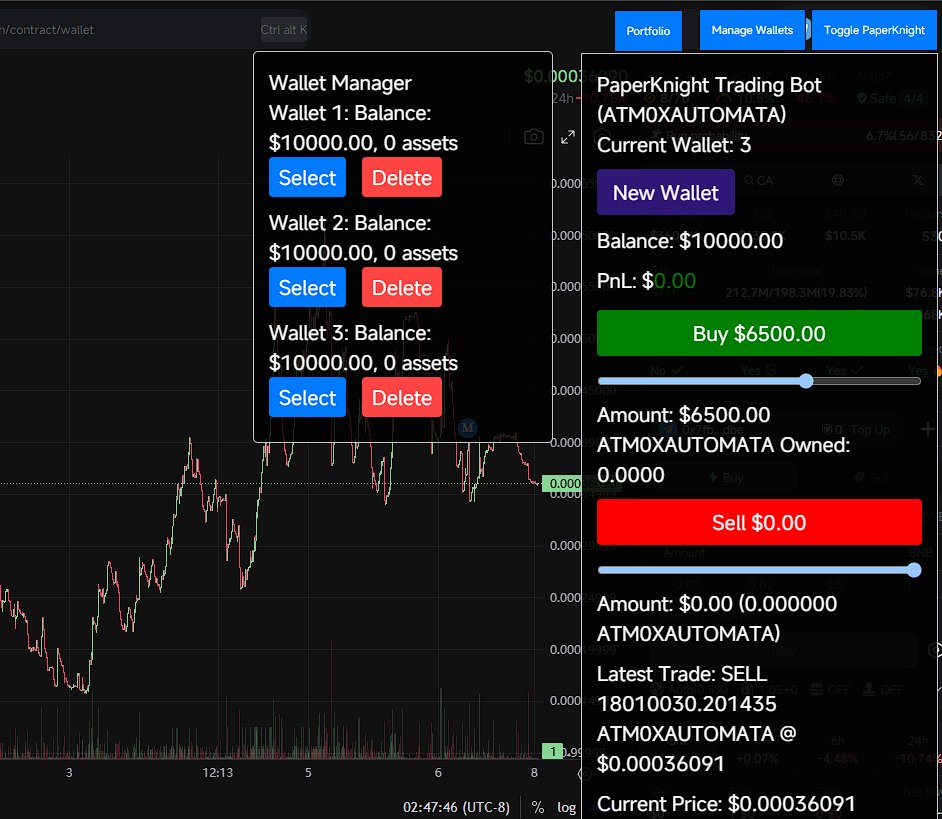This screenshot has height=819, width=942.
Task: Select Wallet 2
Action: [307, 287]
